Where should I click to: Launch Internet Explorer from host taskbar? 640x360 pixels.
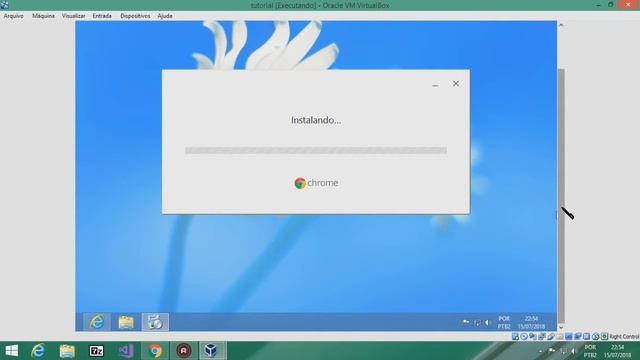point(38,351)
